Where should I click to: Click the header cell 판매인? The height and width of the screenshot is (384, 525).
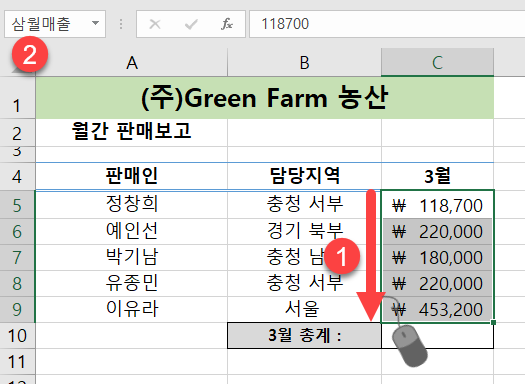[132, 176]
